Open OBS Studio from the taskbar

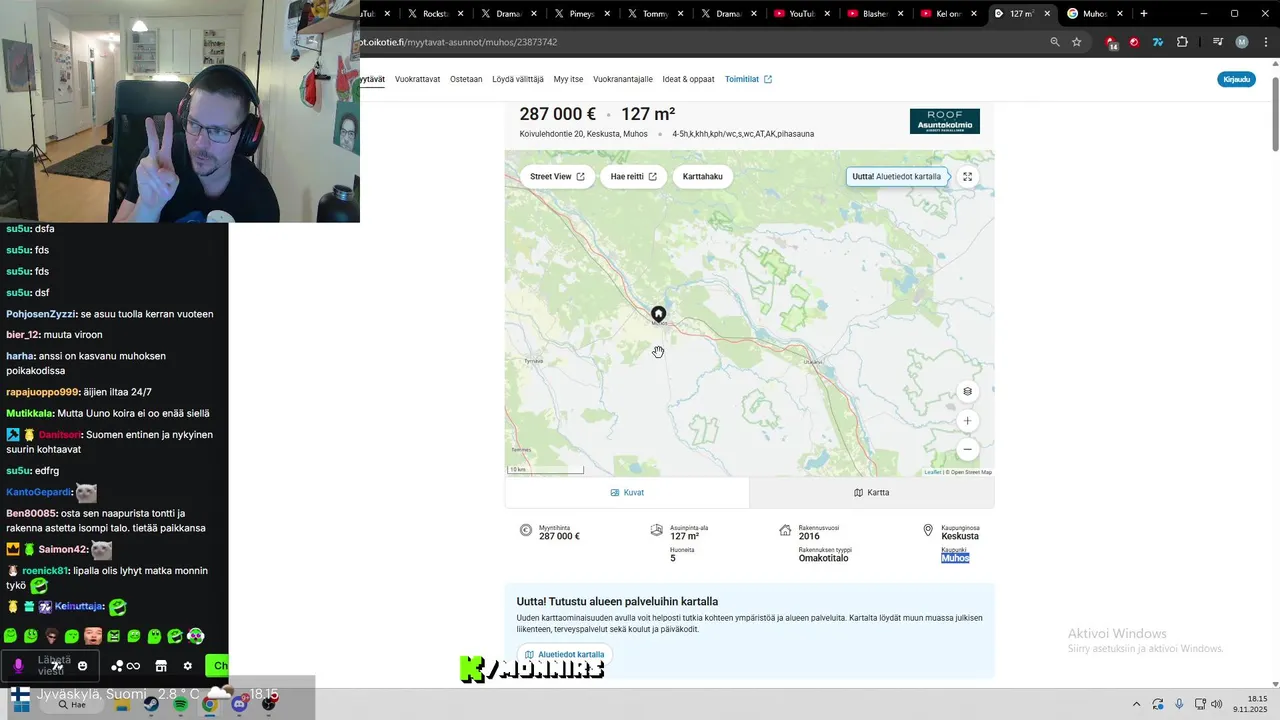coord(268,704)
